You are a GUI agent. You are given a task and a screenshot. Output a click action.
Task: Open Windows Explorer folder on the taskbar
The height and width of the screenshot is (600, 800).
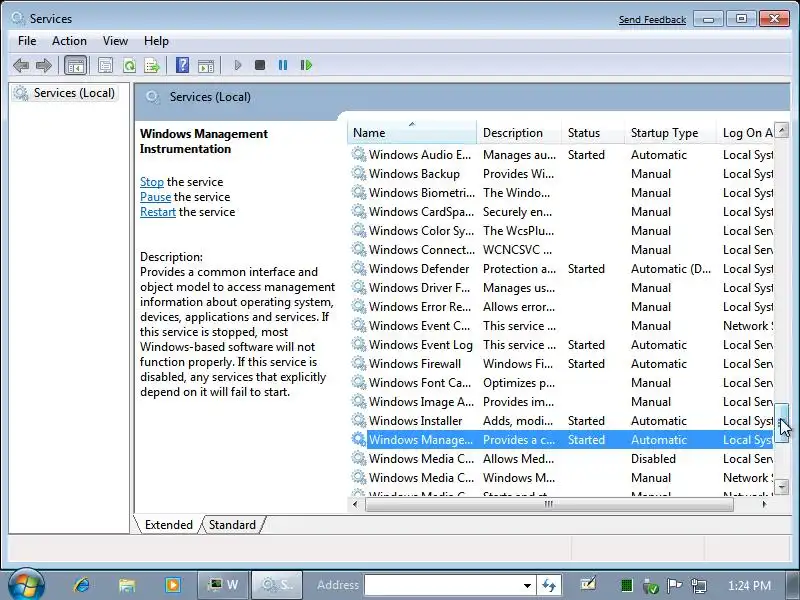pyautogui.click(x=127, y=585)
